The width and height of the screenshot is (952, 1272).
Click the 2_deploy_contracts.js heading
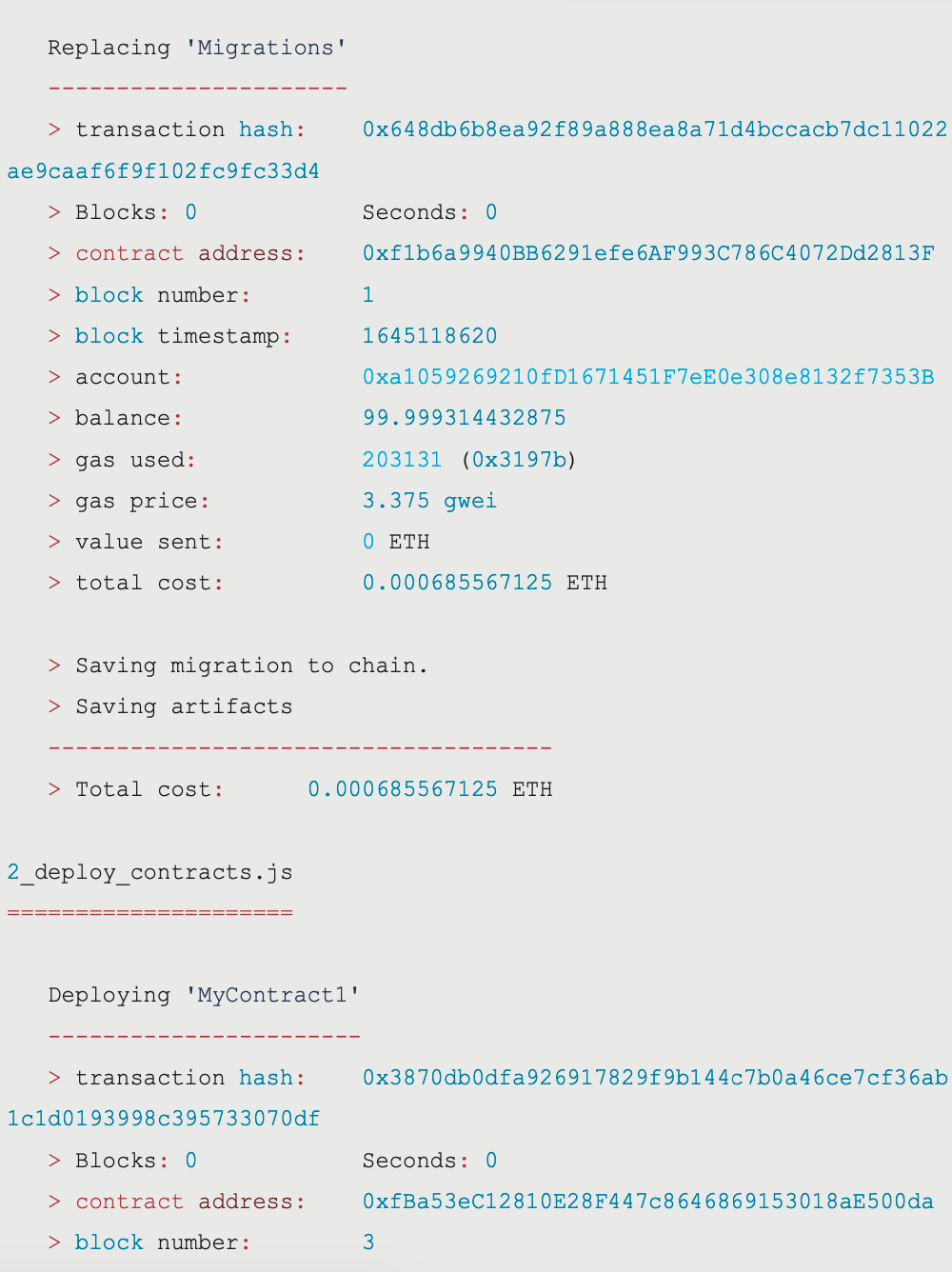(x=149, y=872)
